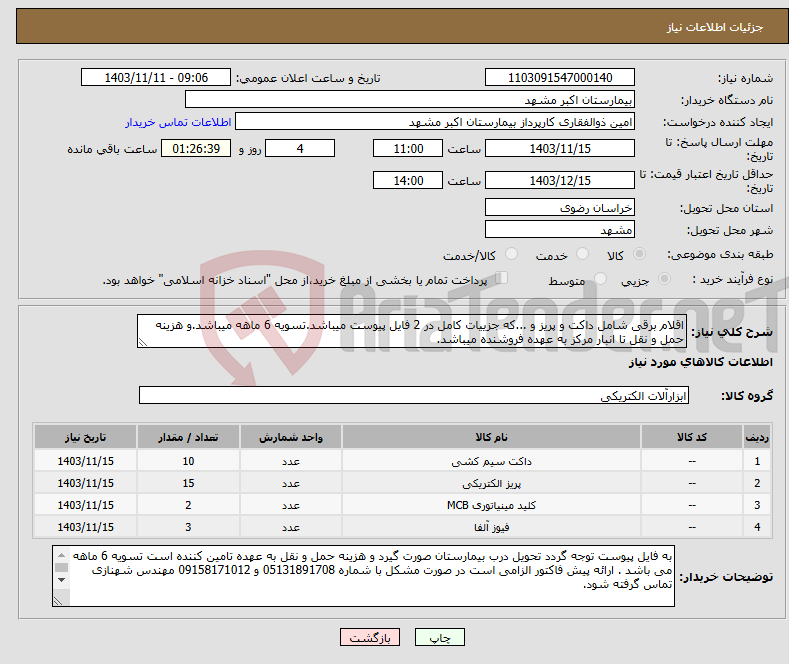
Task: Click the city field مشهد
Action: (560, 229)
